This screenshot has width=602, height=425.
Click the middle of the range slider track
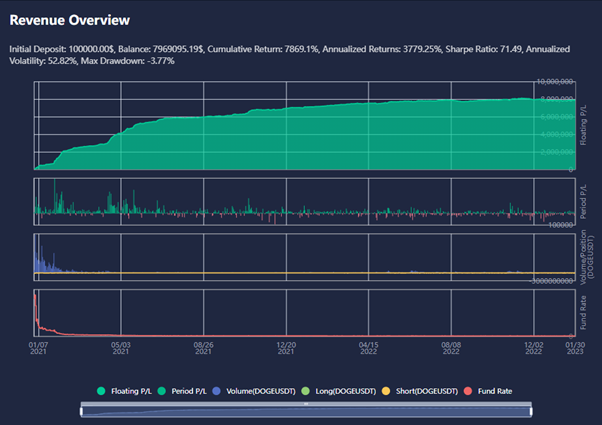(306, 412)
